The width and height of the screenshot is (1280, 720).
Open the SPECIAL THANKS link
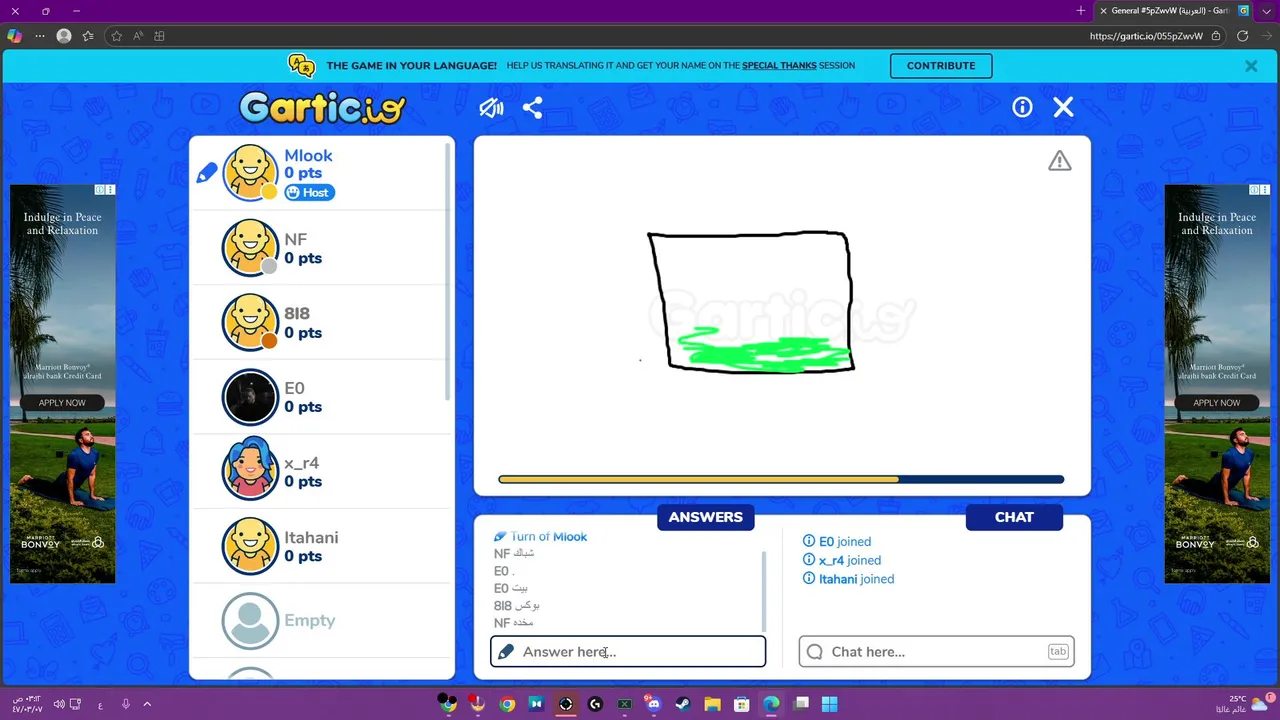pyautogui.click(x=779, y=66)
